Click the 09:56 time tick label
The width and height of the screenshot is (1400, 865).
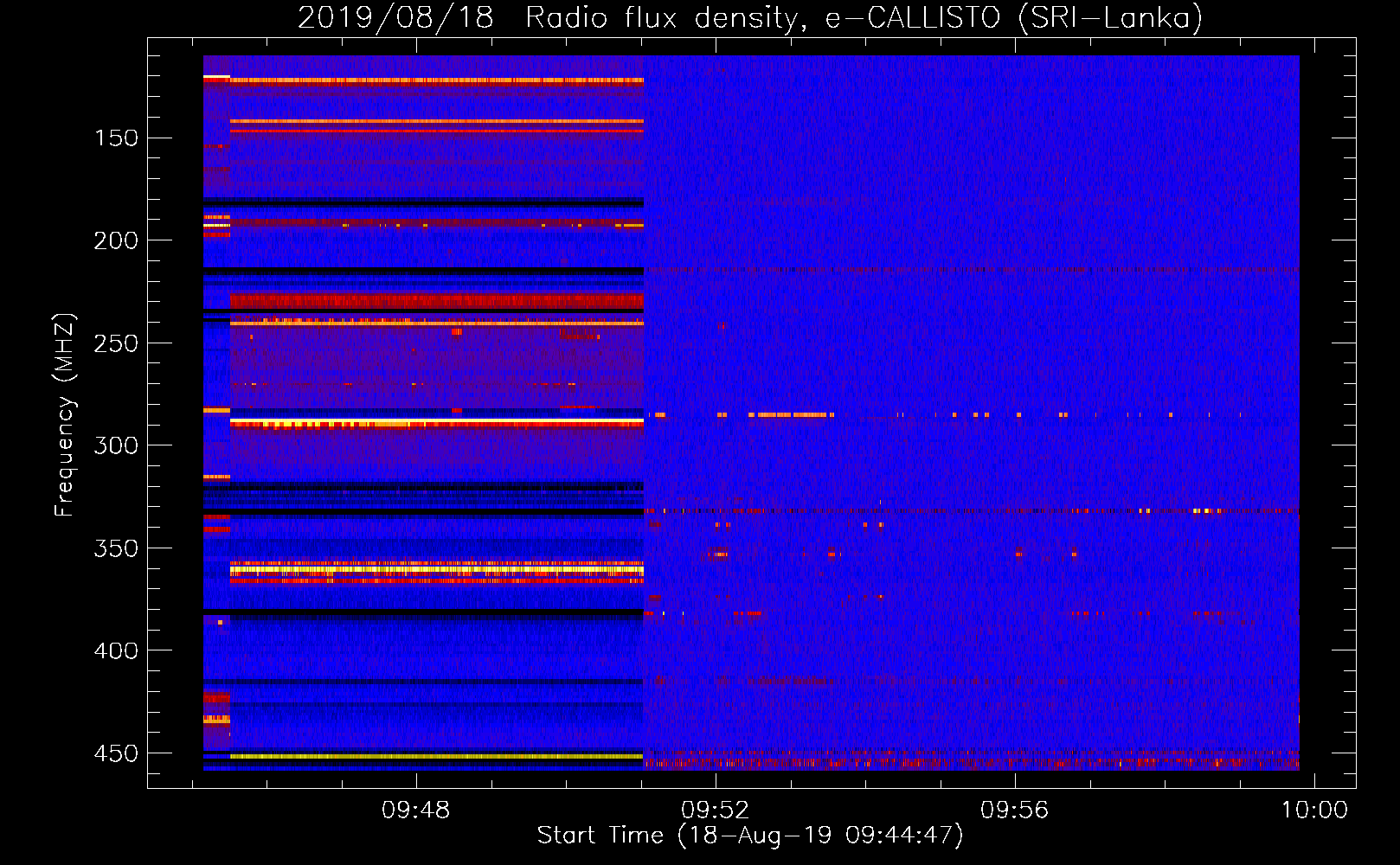click(x=1014, y=810)
